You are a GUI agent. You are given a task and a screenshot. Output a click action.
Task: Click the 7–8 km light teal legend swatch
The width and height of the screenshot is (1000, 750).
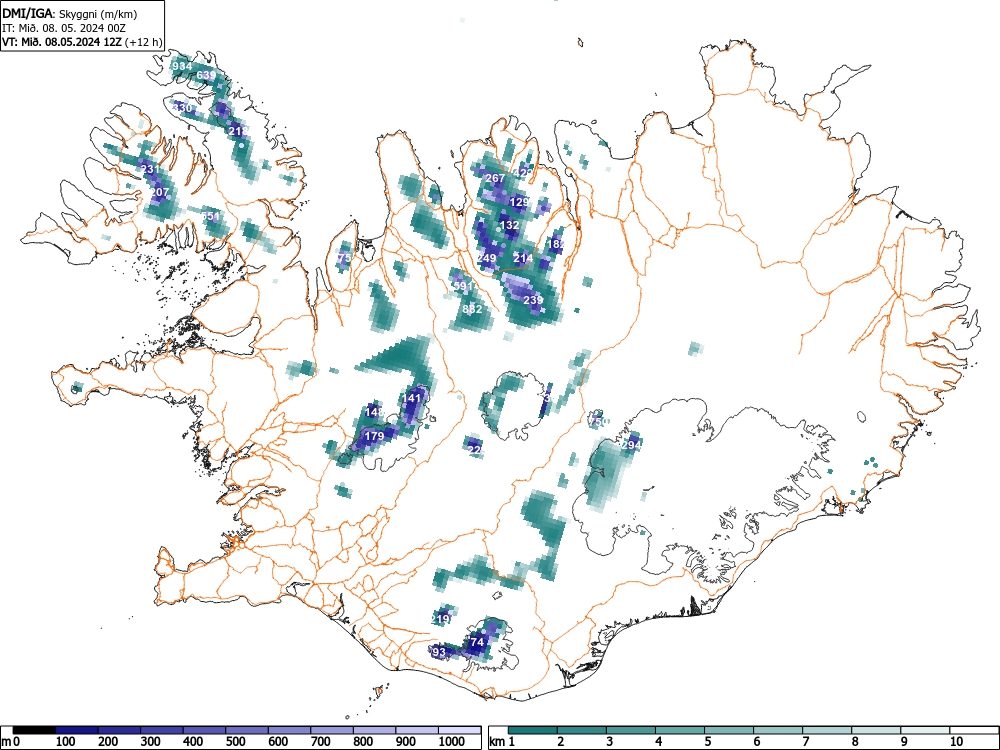pos(827,730)
